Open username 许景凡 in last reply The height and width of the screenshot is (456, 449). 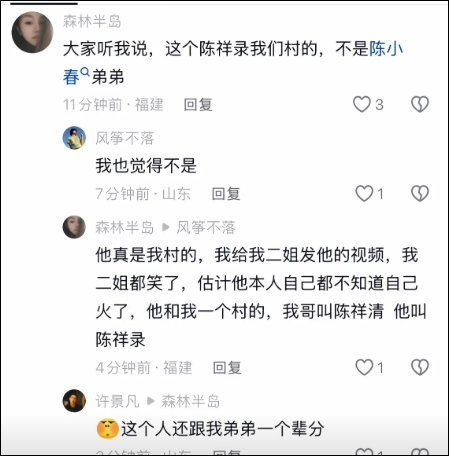117,401
